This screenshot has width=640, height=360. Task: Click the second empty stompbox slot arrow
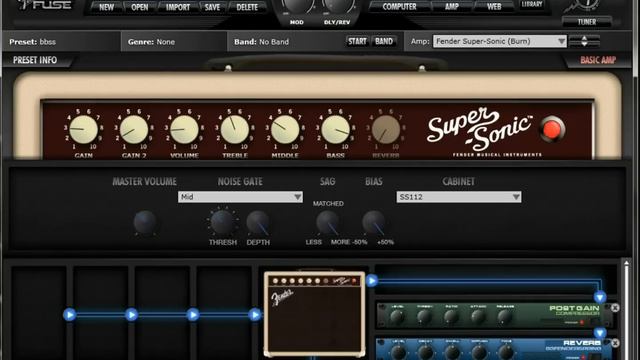click(131, 315)
